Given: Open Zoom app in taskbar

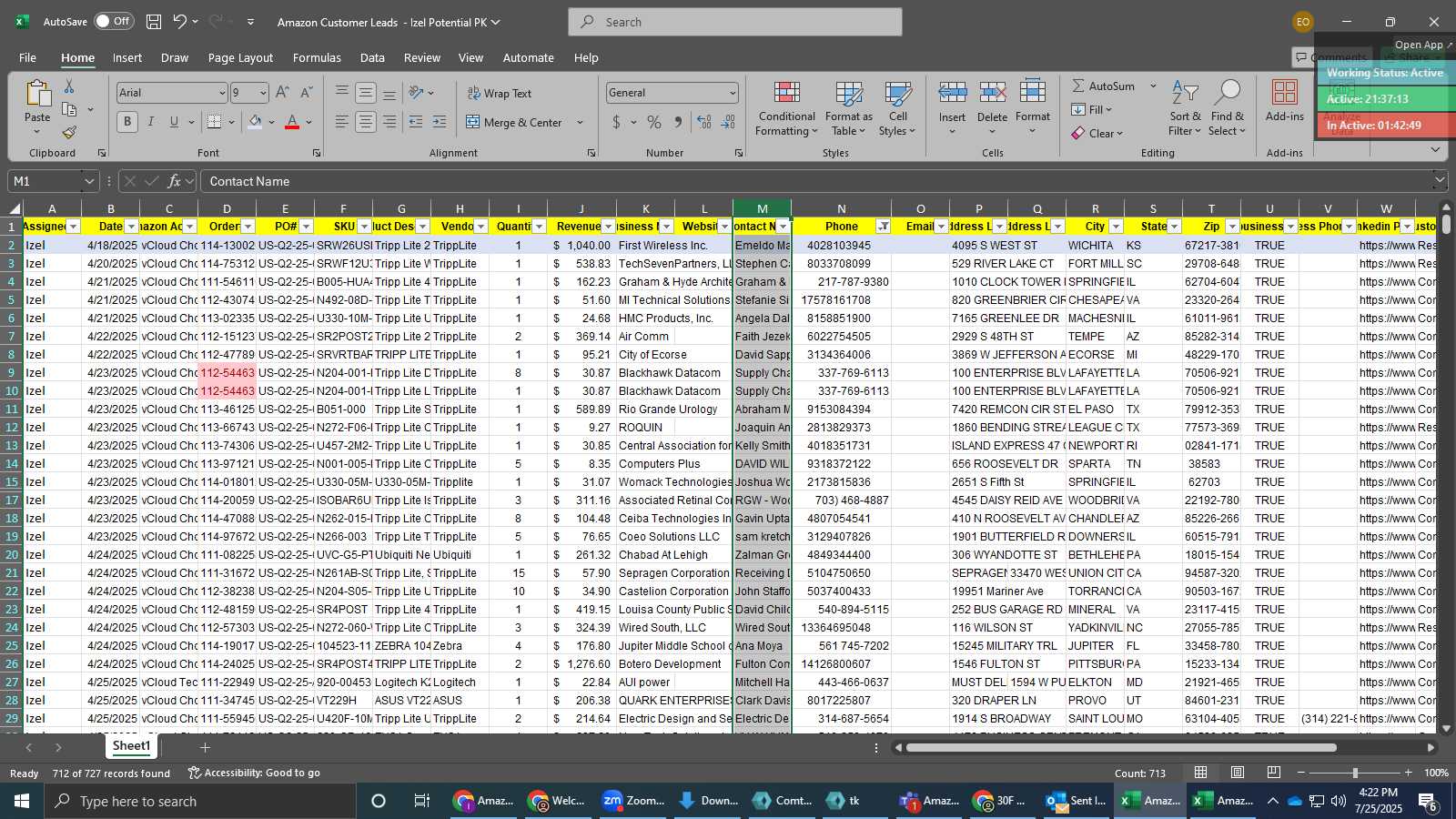Looking at the screenshot, I should [633, 801].
